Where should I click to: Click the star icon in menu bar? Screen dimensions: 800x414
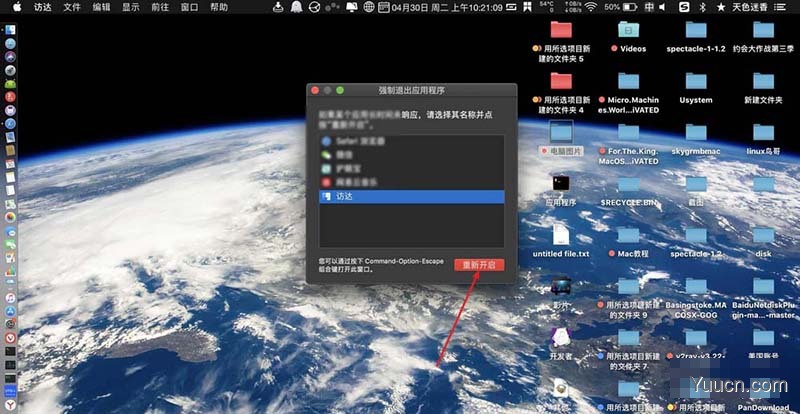point(720,7)
